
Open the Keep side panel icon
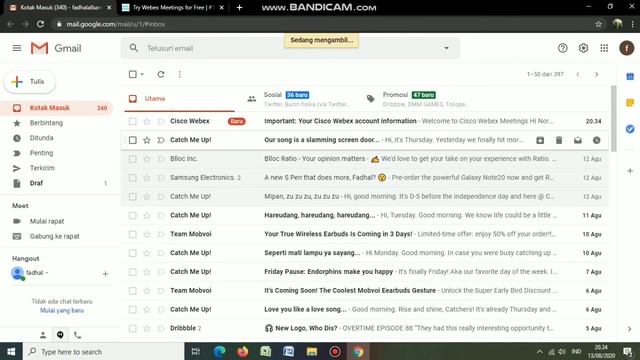[630, 102]
